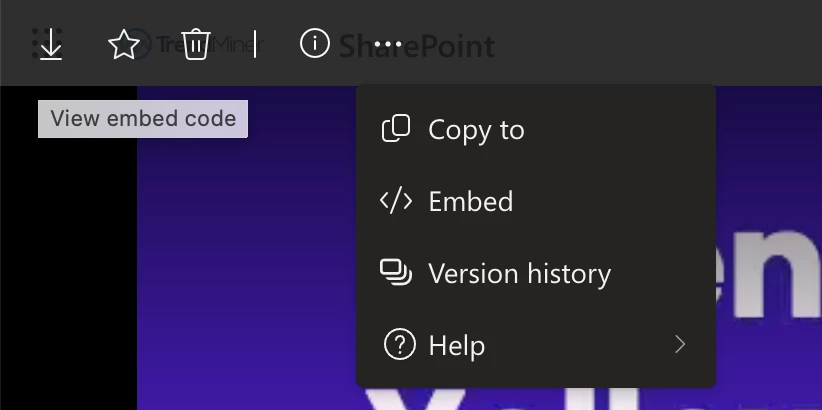This screenshot has width=822, height=410.
Task: Click the View embed code tooltip
Action: (x=143, y=119)
